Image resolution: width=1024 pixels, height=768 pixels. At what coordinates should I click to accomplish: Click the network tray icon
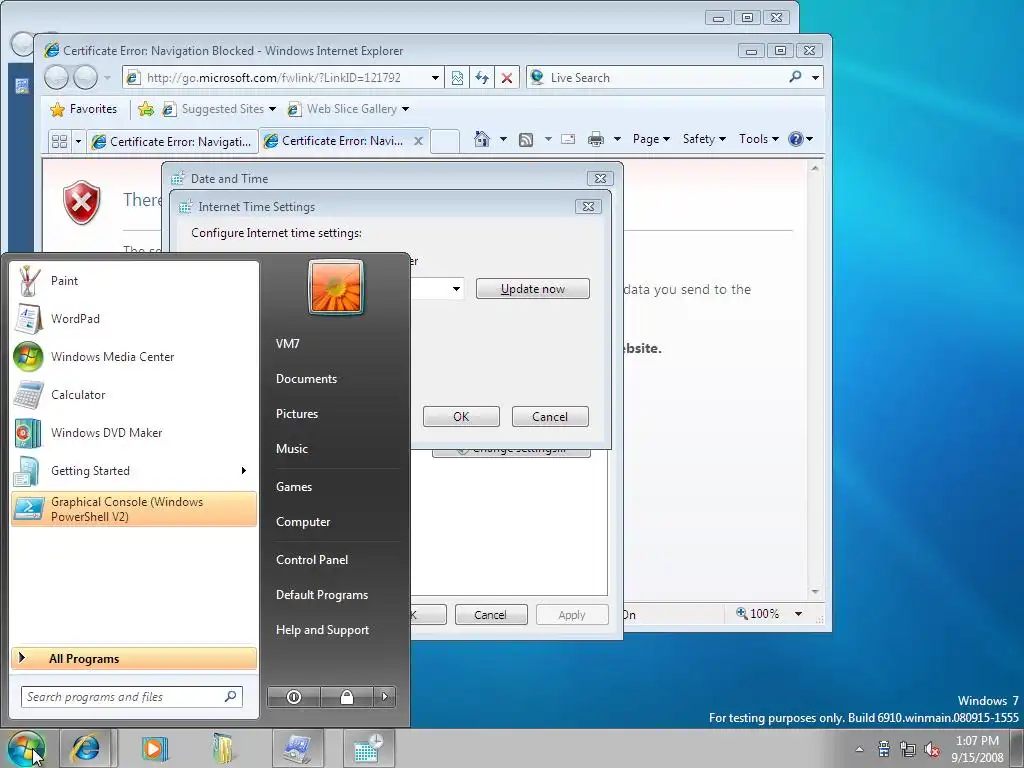point(908,749)
